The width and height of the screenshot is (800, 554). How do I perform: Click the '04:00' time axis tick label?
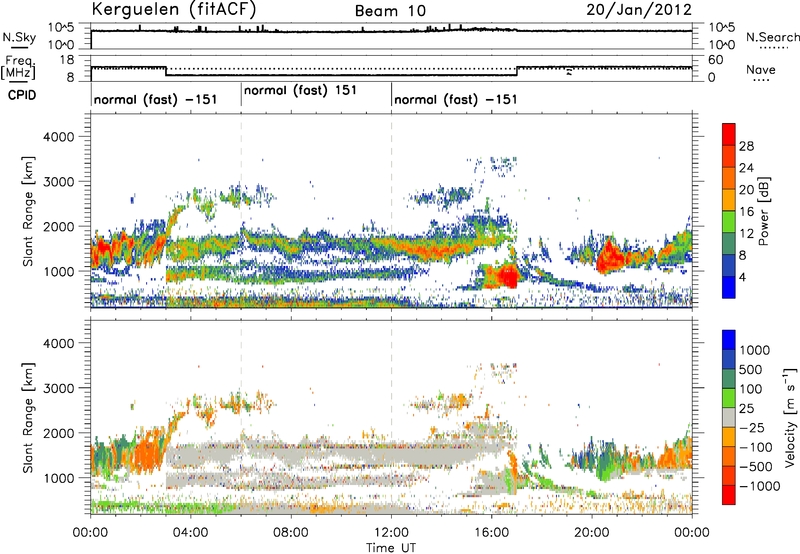(190, 533)
